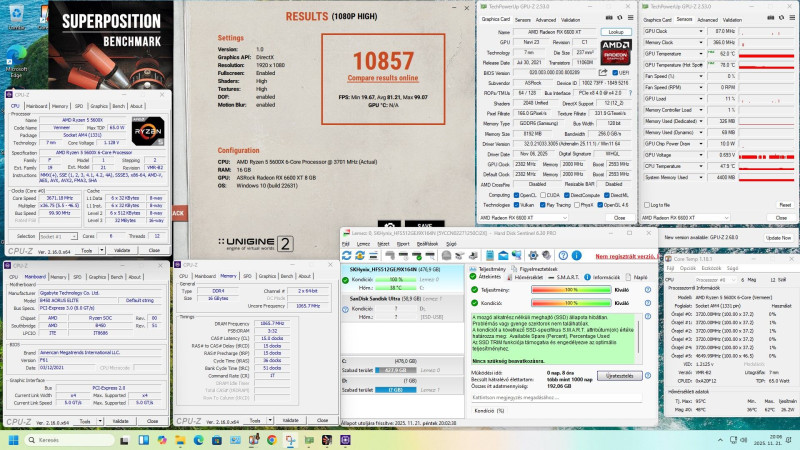Screen dimensions: 800x450
Task: Open the S.M.A.R.T. tab in Hard Disk Sentinel
Action: (x=564, y=277)
